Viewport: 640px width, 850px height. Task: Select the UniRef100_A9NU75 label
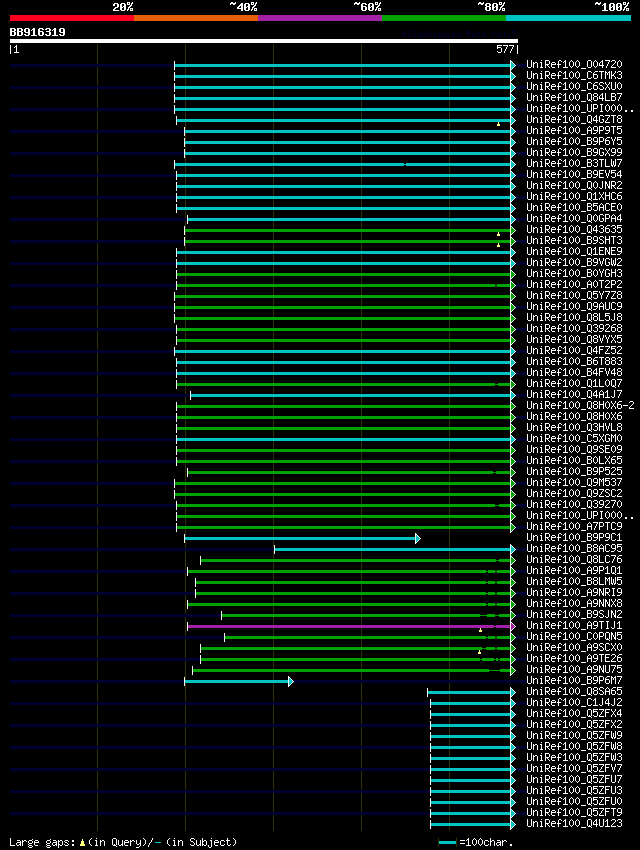[574, 669]
